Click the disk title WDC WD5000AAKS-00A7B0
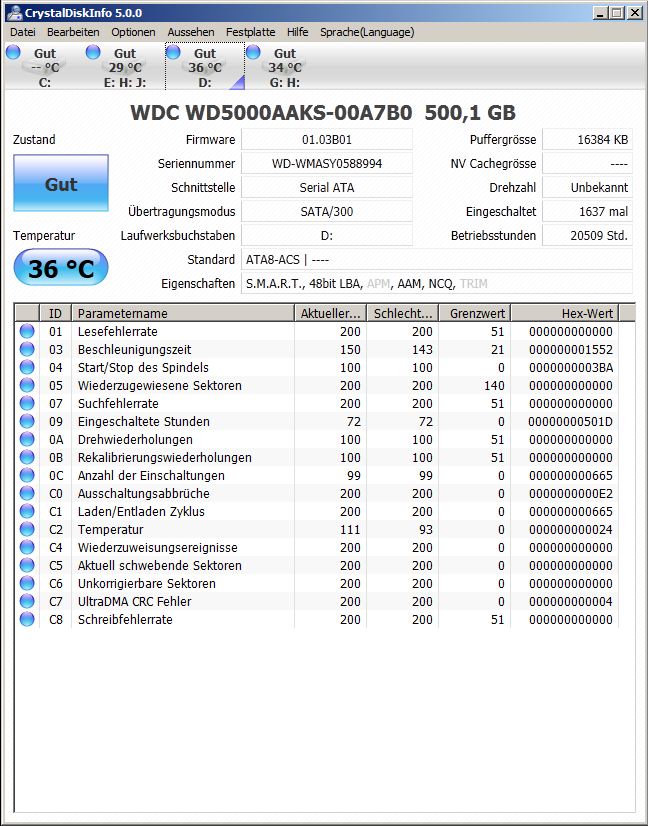 pyautogui.click(x=271, y=113)
